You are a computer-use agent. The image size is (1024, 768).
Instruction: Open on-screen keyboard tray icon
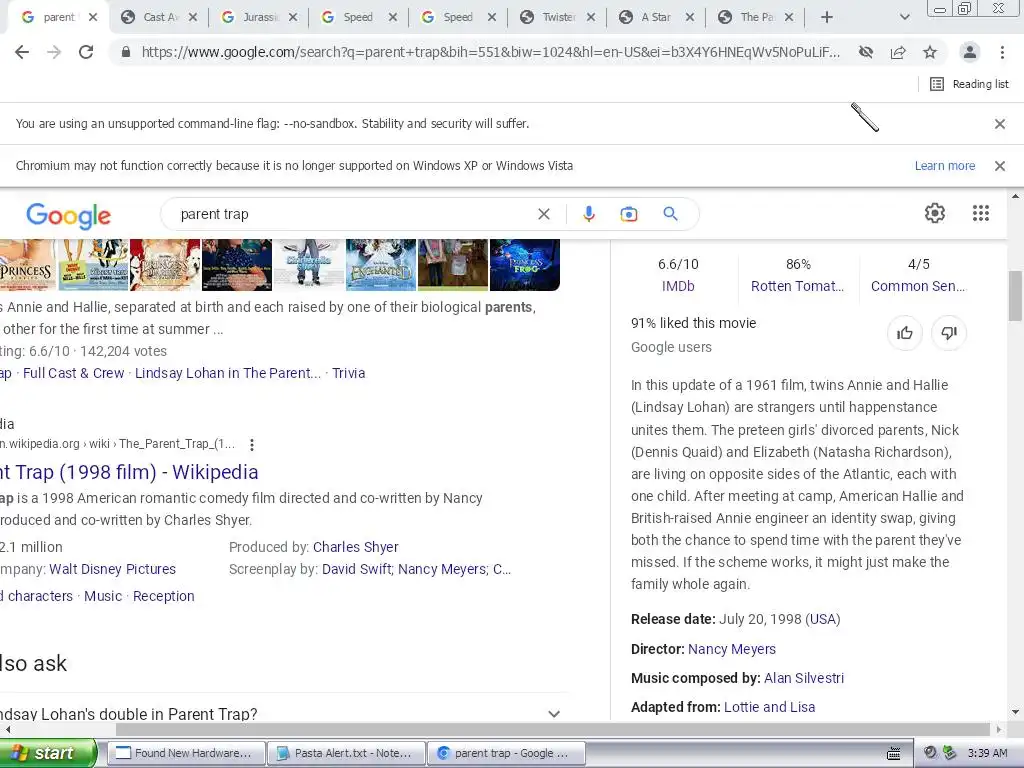point(893,754)
